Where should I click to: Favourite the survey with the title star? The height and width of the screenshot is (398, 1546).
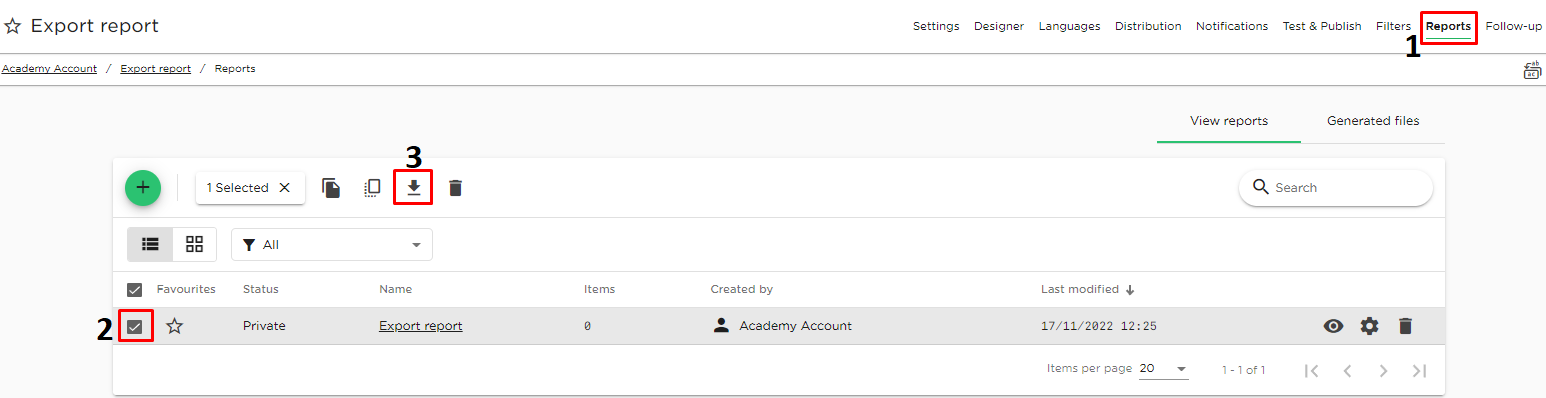(x=13, y=26)
